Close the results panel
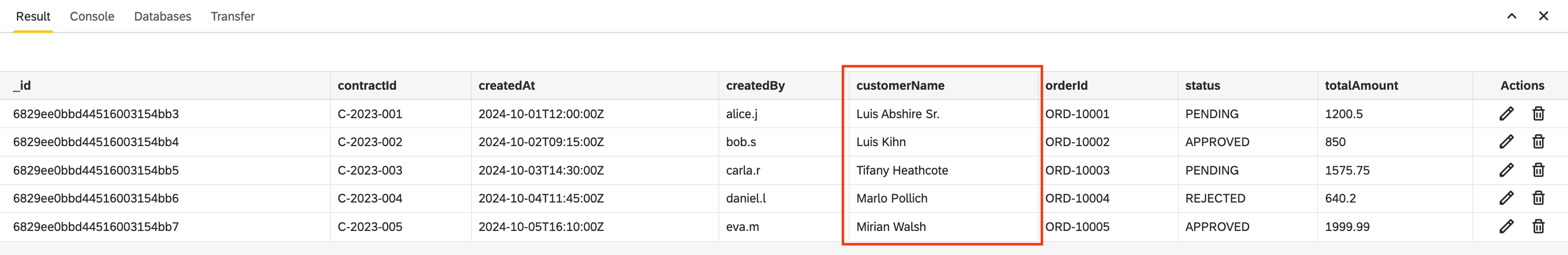Image resolution: width=1568 pixels, height=255 pixels. pos(1543,16)
